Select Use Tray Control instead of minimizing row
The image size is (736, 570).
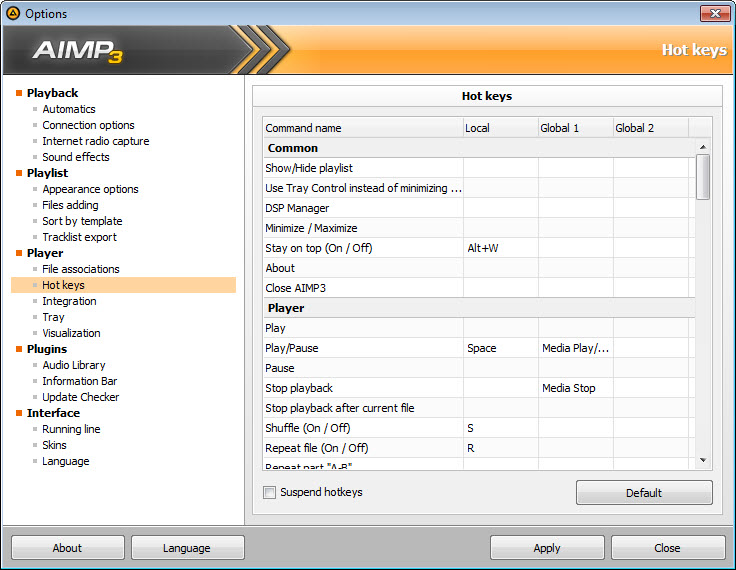coord(479,188)
